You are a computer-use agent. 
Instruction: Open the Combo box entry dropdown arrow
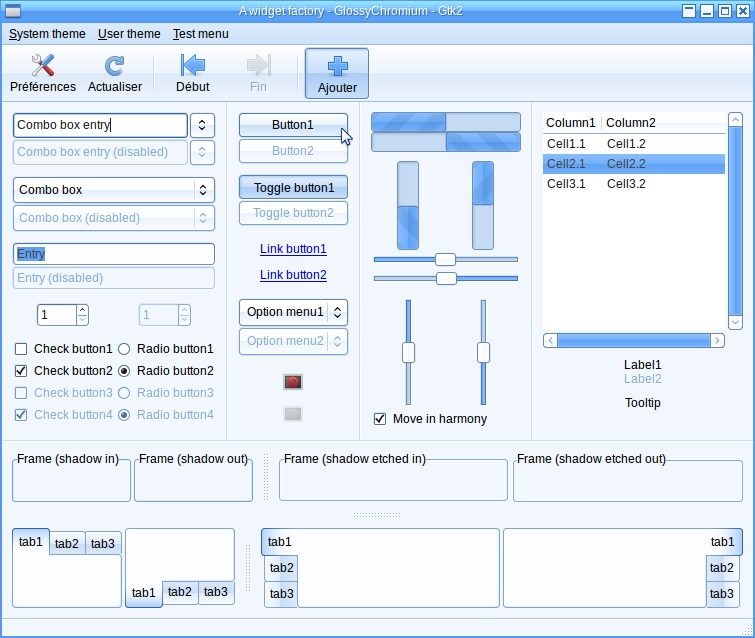click(x=202, y=125)
